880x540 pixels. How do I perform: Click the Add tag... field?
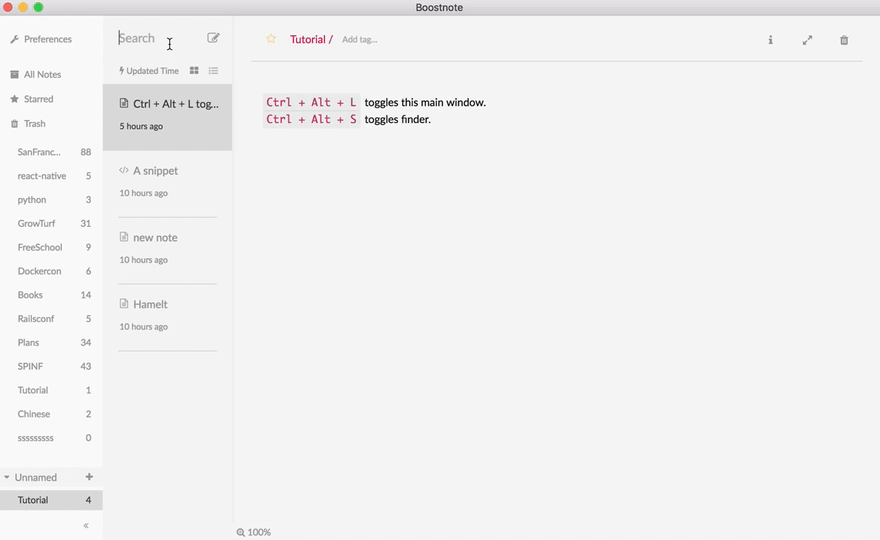point(360,39)
